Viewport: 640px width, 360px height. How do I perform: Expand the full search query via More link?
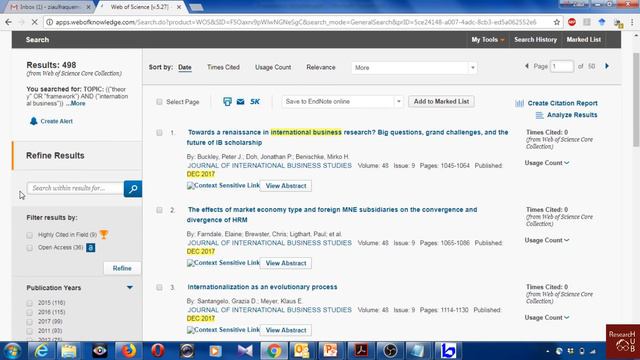(x=76, y=103)
